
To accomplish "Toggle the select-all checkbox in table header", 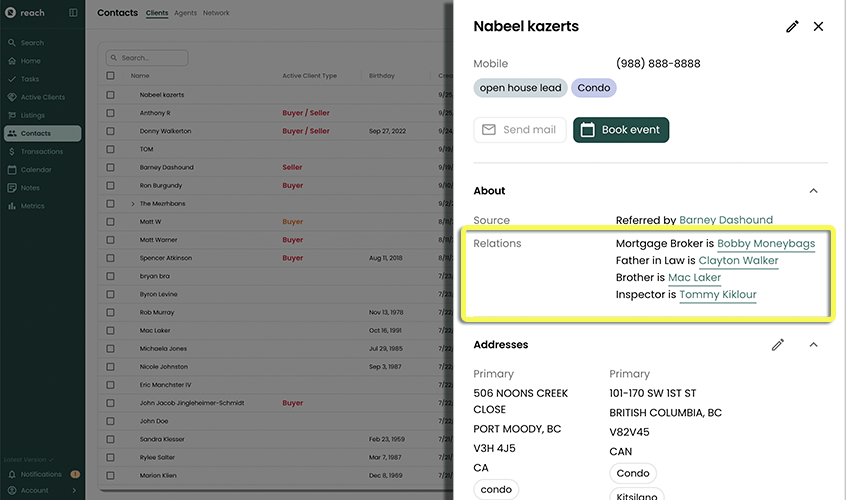I will pyautogui.click(x=111, y=76).
